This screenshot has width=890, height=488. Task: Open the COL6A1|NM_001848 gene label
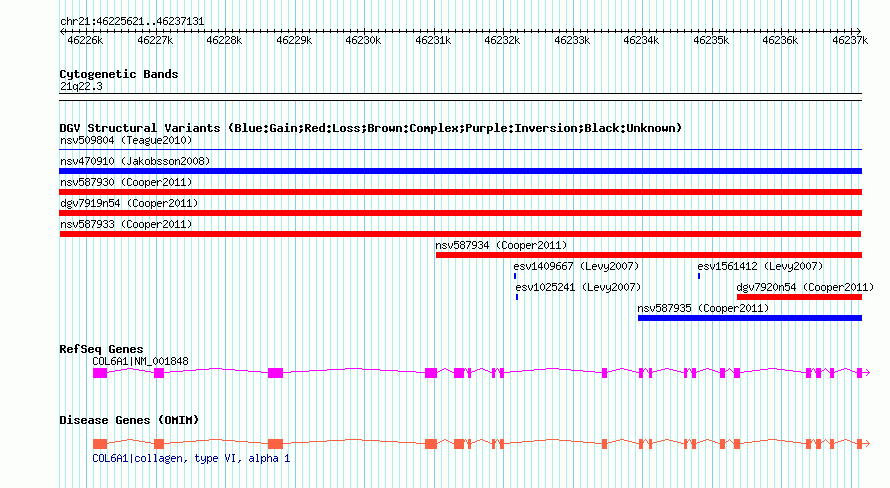(x=140, y=361)
